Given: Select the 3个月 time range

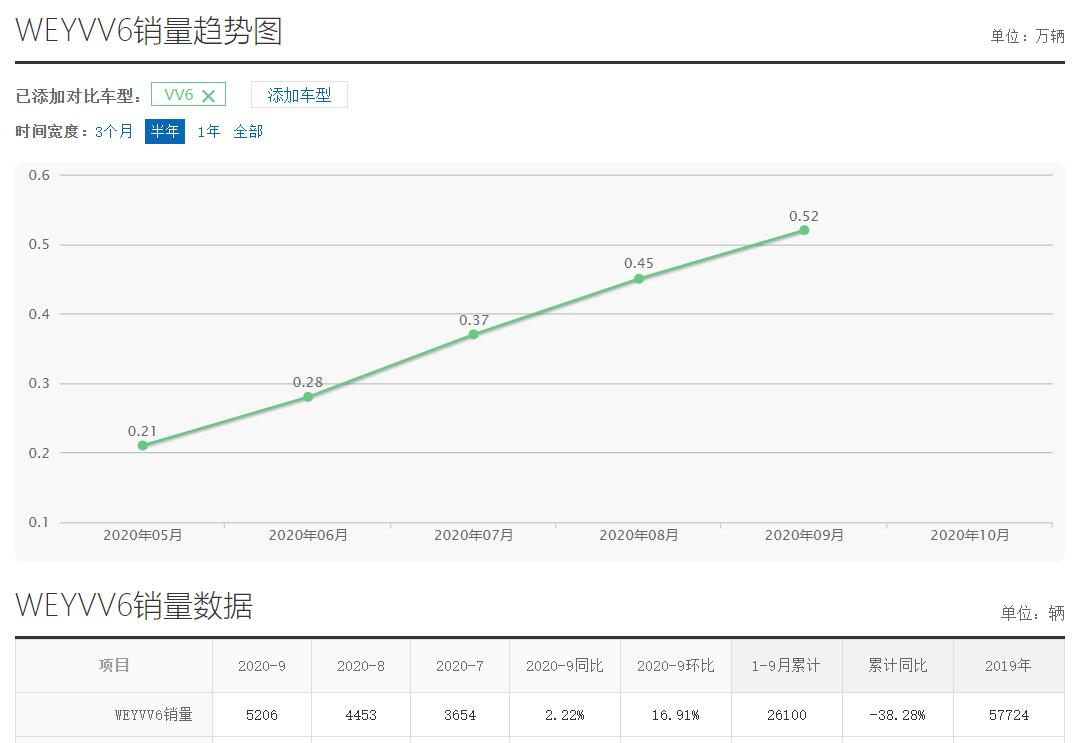Looking at the screenshot, I should (x=114, y=131).
